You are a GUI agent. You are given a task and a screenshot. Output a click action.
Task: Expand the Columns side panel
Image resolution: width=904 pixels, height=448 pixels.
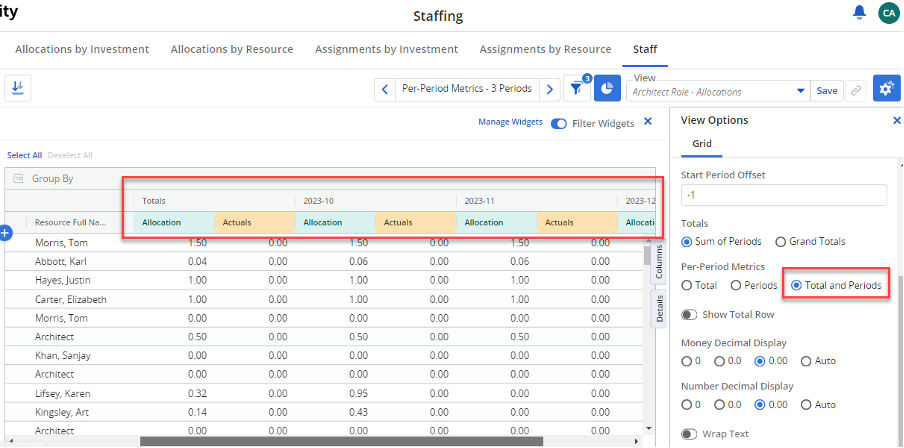tap(659, 264)
